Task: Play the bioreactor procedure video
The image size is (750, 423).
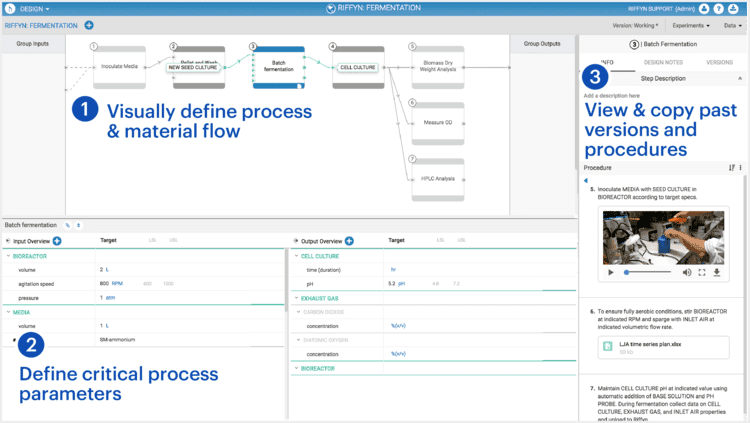Action: (x=611, y=272)
